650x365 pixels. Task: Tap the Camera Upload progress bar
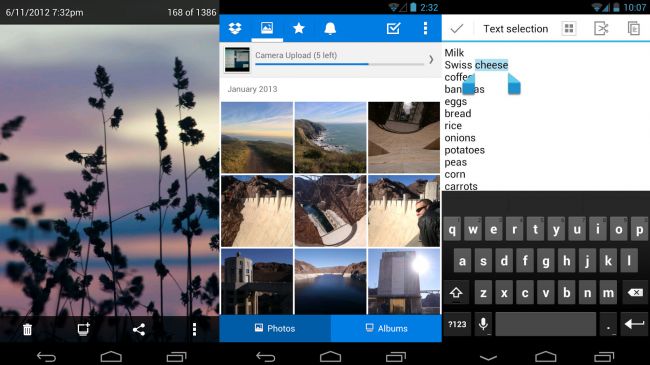click(x=340, y=64)
